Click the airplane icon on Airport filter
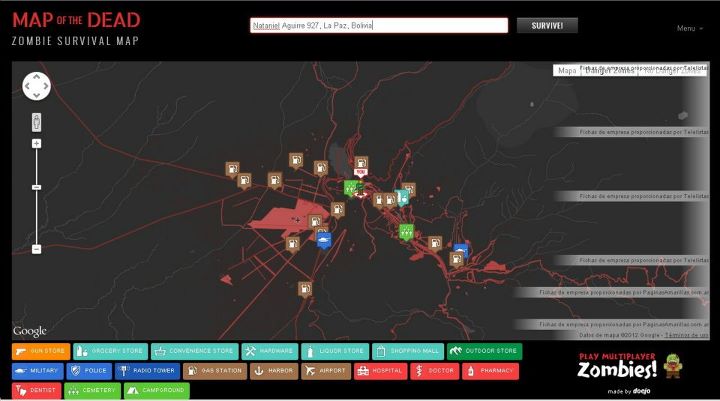This screenshot has width=720, height=401. pyautogui.click(x=310, y=371)
